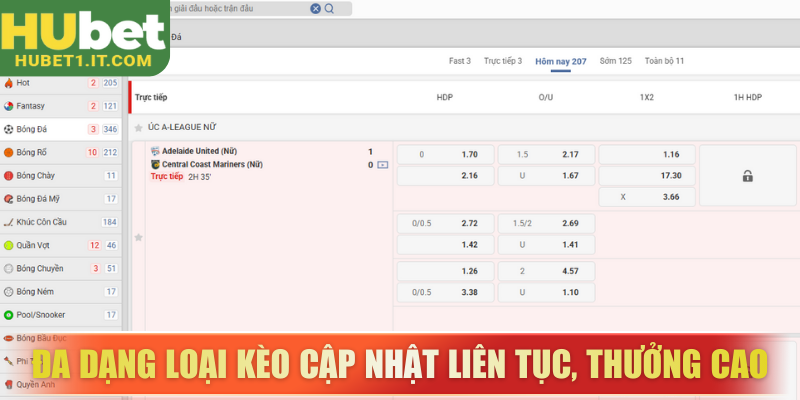Bet 1X2 home win odds 1.16
Viewport: 800px width, 400px height.
[647, 155]
